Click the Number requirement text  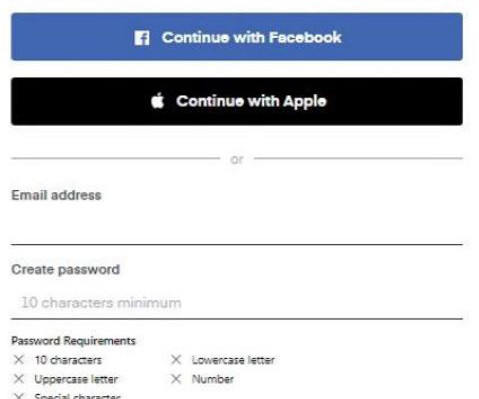[x=213, y=379]
